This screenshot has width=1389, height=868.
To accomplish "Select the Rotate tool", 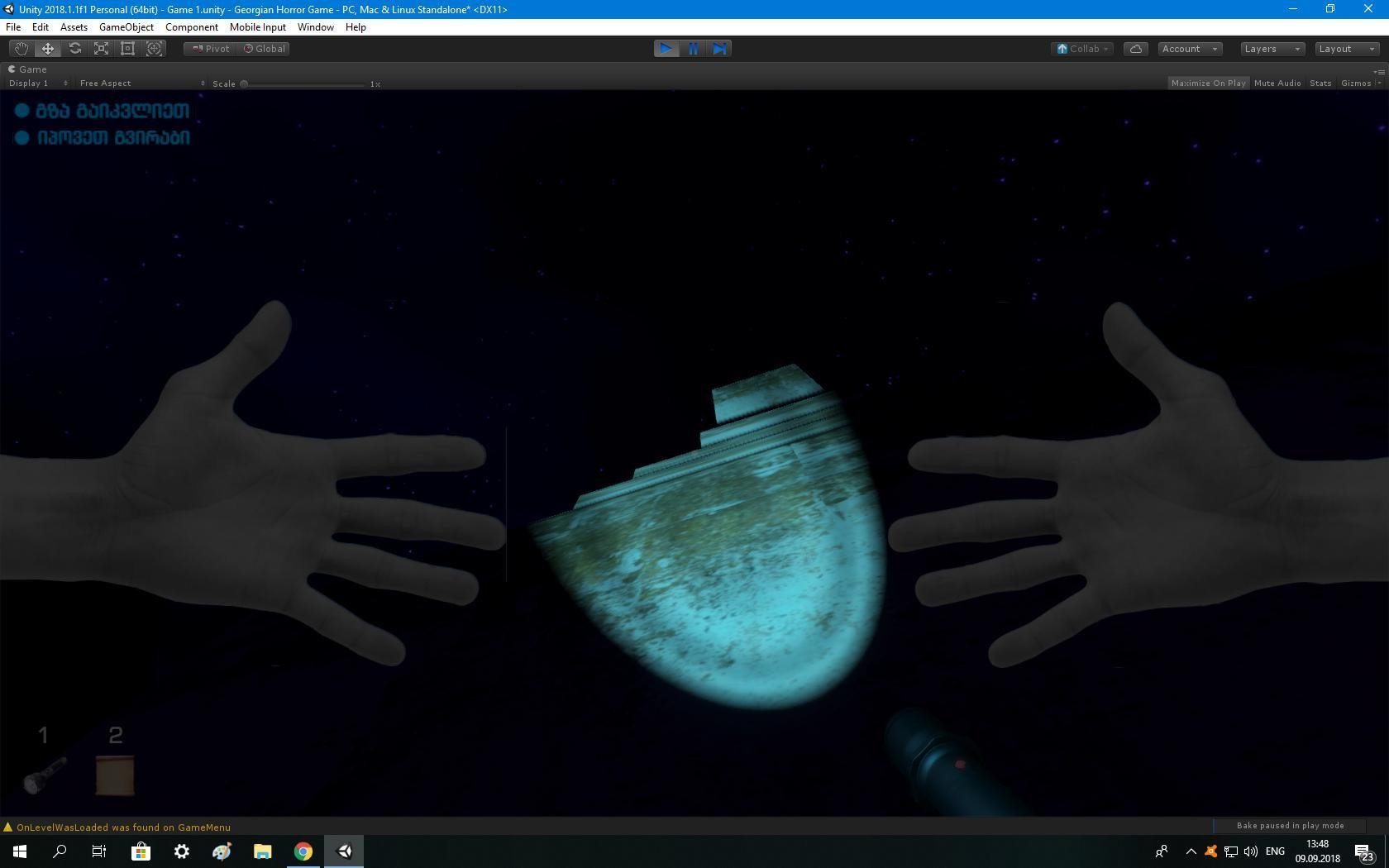I will [x=74, y=49].
